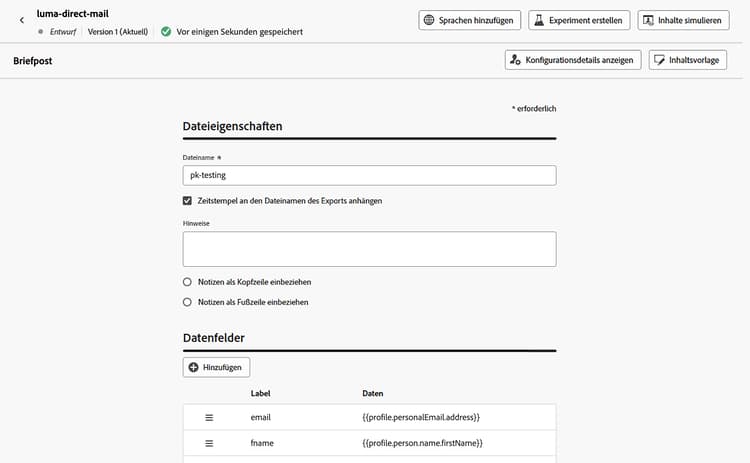Click the globe icon for Sprachen hinzufügen
This screenshot has height=463, width=750.
click(429, 20)
